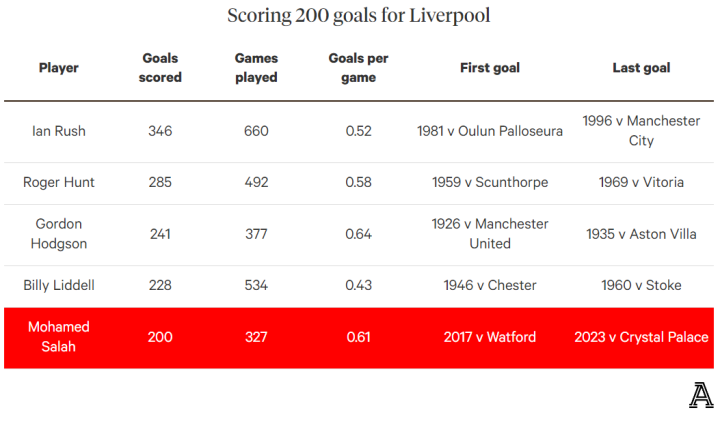Viewport: 720px width, 421px height.
Task: Click the Scoring 200 goals for Liverpool title
Action: pos(359,16)
